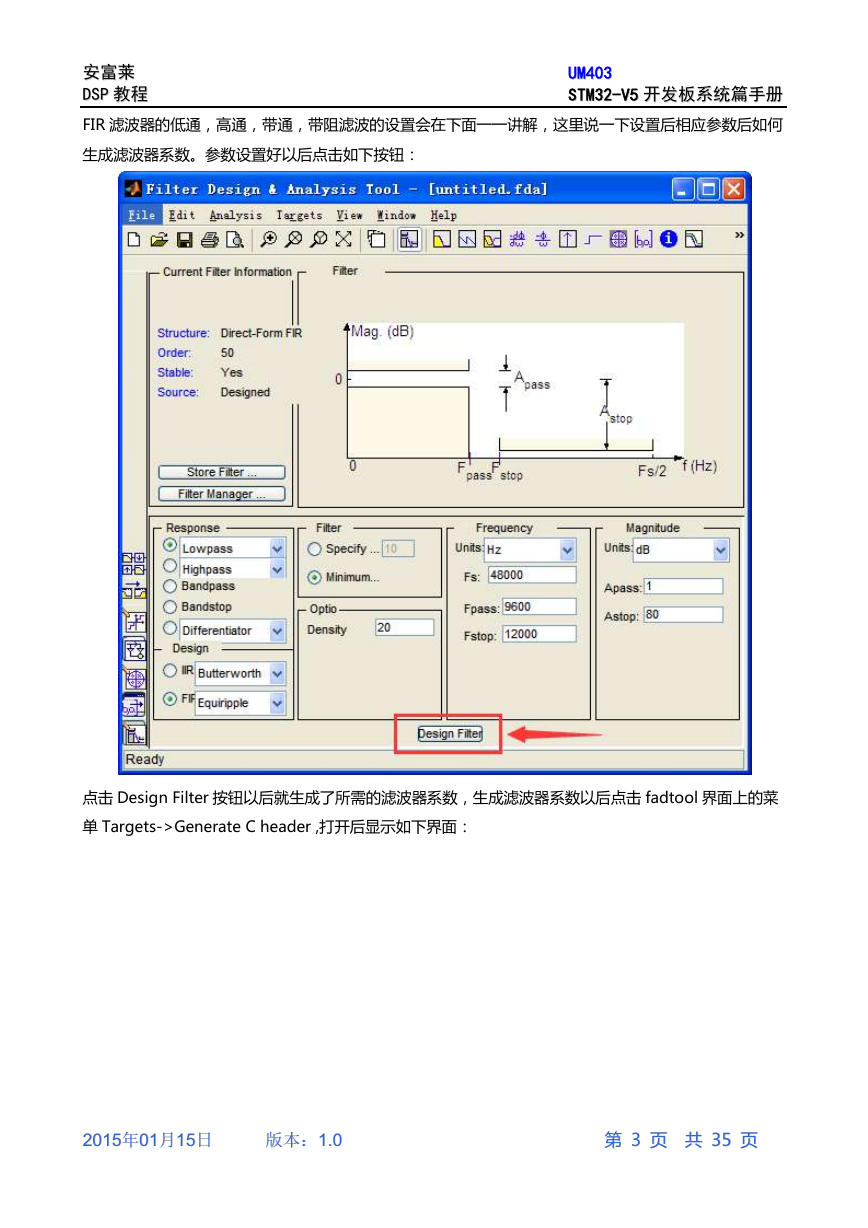Show the Filter Specifications view icon

point(409,239)
